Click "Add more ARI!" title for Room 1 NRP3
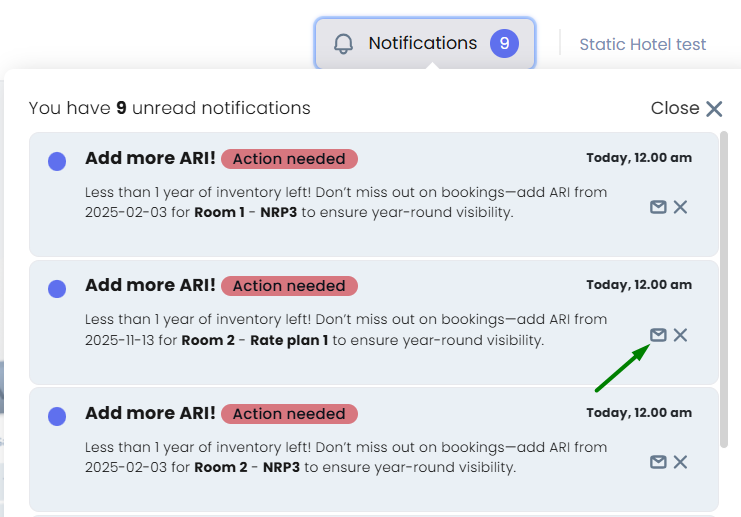 [150, 158]
